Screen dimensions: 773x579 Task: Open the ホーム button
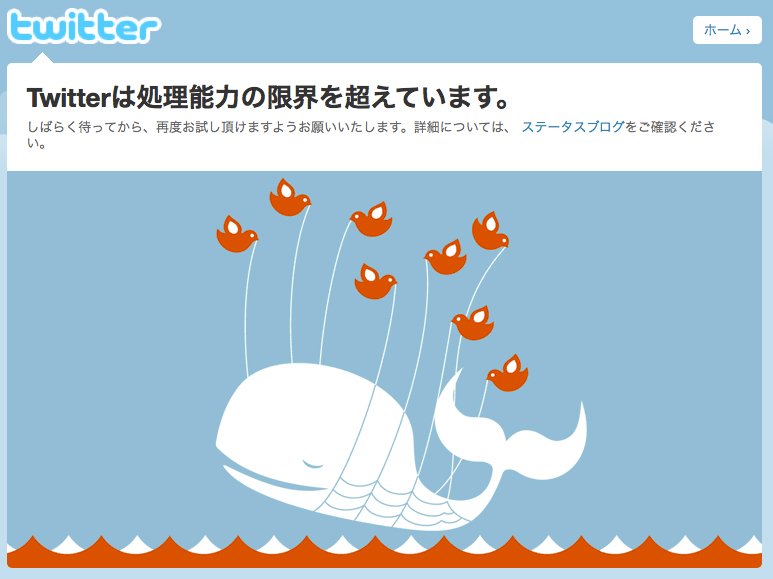[x=727, y=30]
